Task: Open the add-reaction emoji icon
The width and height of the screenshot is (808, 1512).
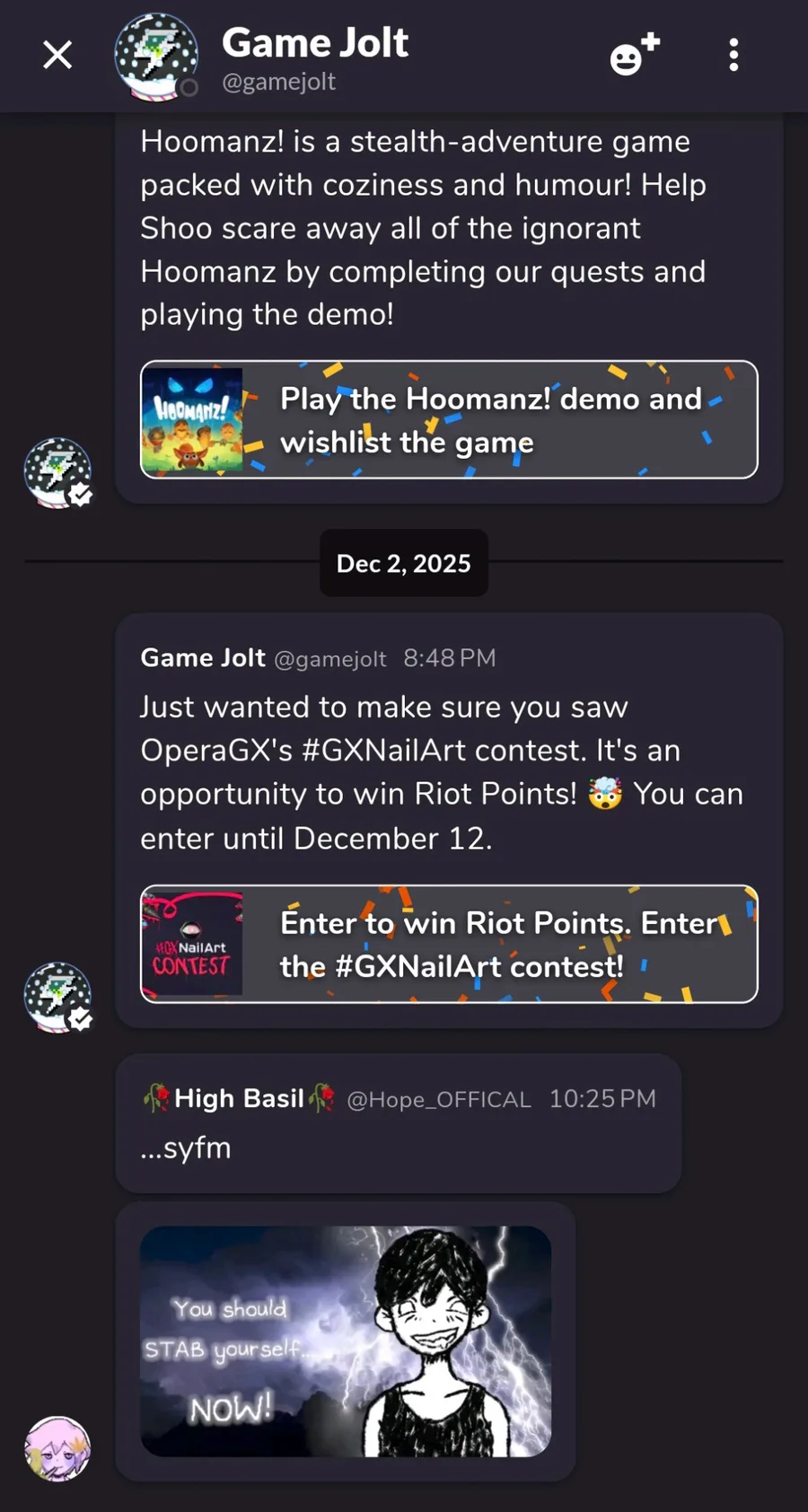Action: coord(635,55)
